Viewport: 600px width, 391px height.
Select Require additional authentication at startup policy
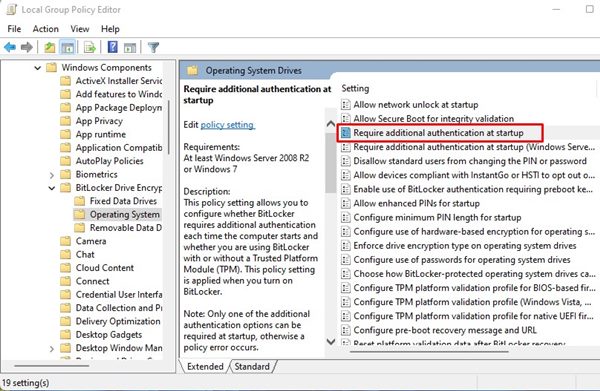(x=438, y=133)
